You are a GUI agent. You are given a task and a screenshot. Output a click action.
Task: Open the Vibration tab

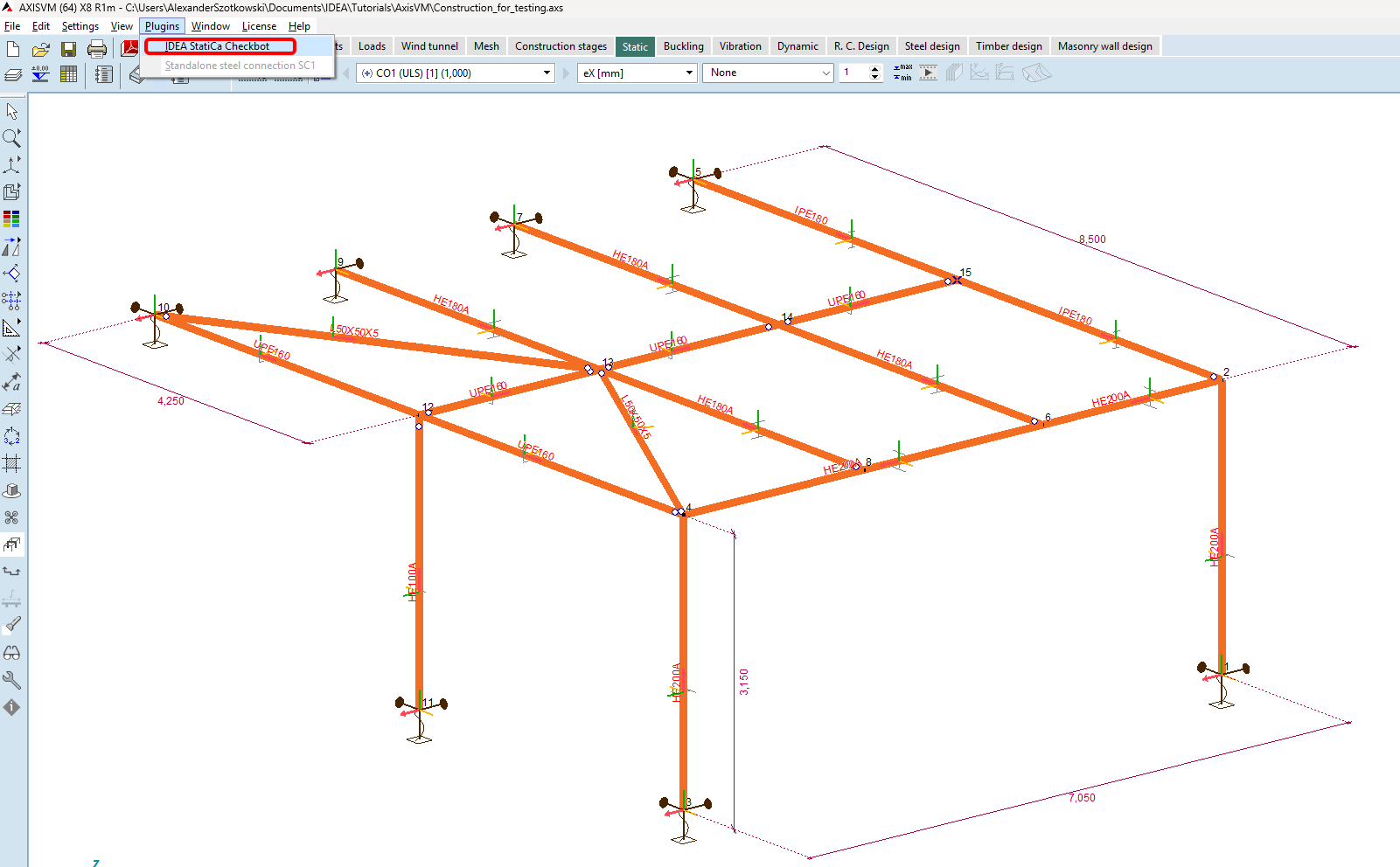coord(740,46)
